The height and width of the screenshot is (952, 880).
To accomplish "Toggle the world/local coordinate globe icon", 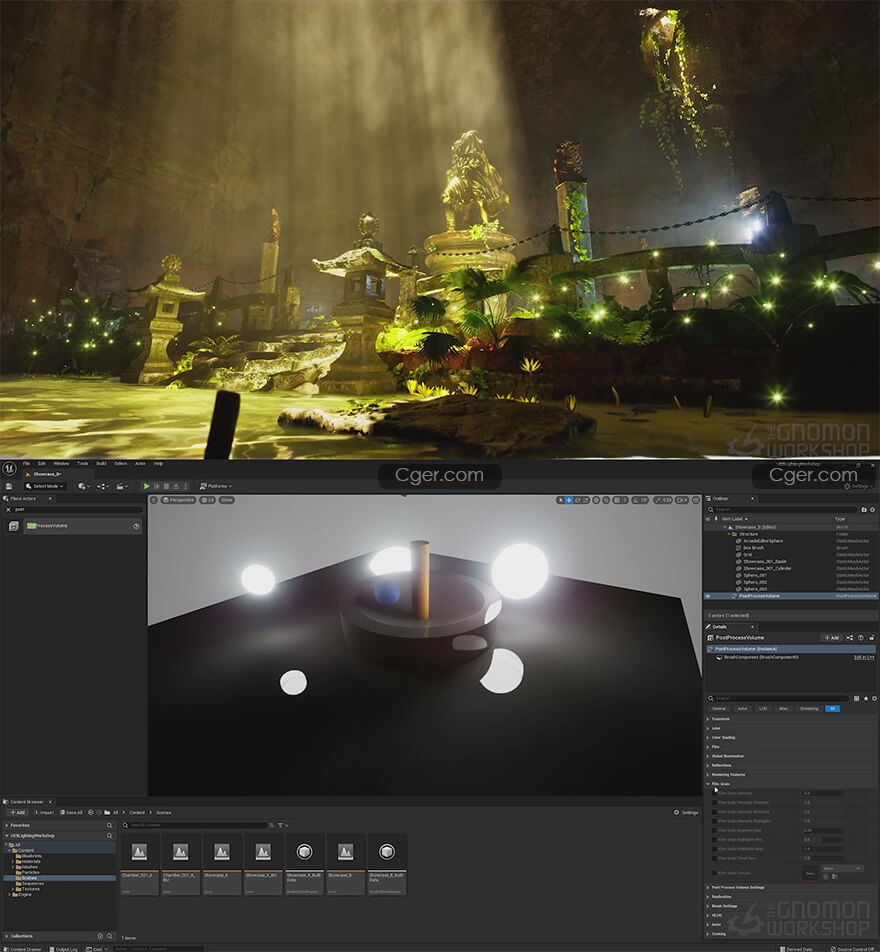I will pos(596,500).
